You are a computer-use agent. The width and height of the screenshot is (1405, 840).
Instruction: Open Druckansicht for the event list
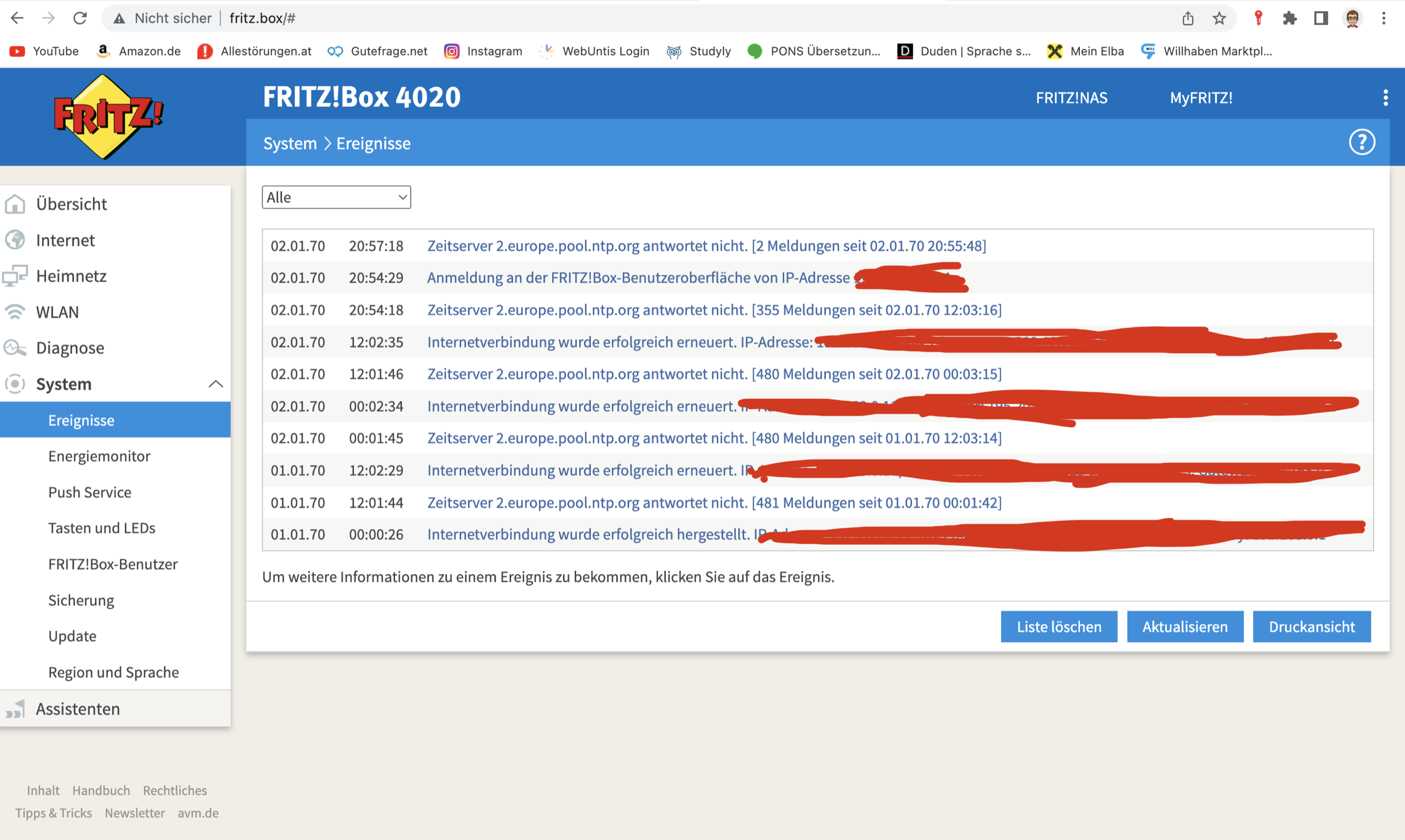[x=1312, y=626]
